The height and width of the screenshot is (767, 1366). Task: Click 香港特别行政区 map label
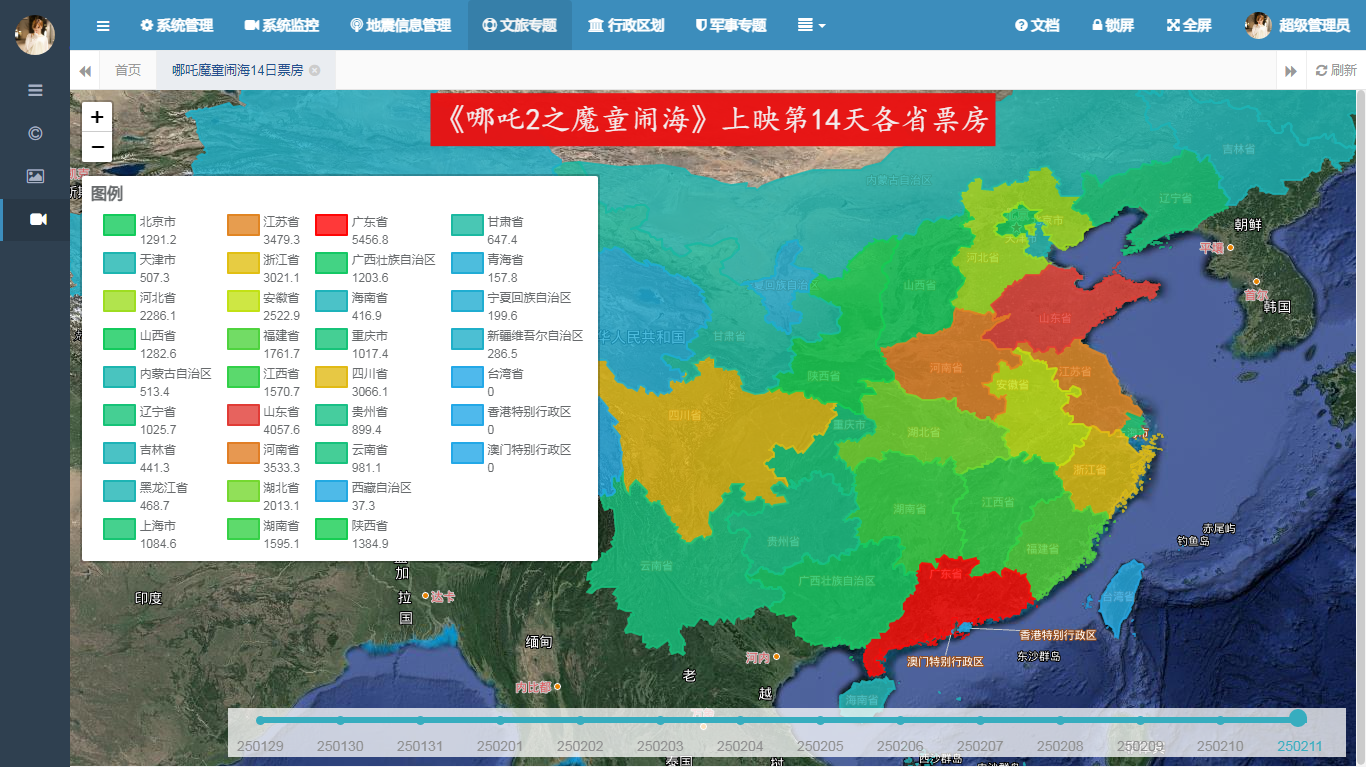[x=1057, y=635]
